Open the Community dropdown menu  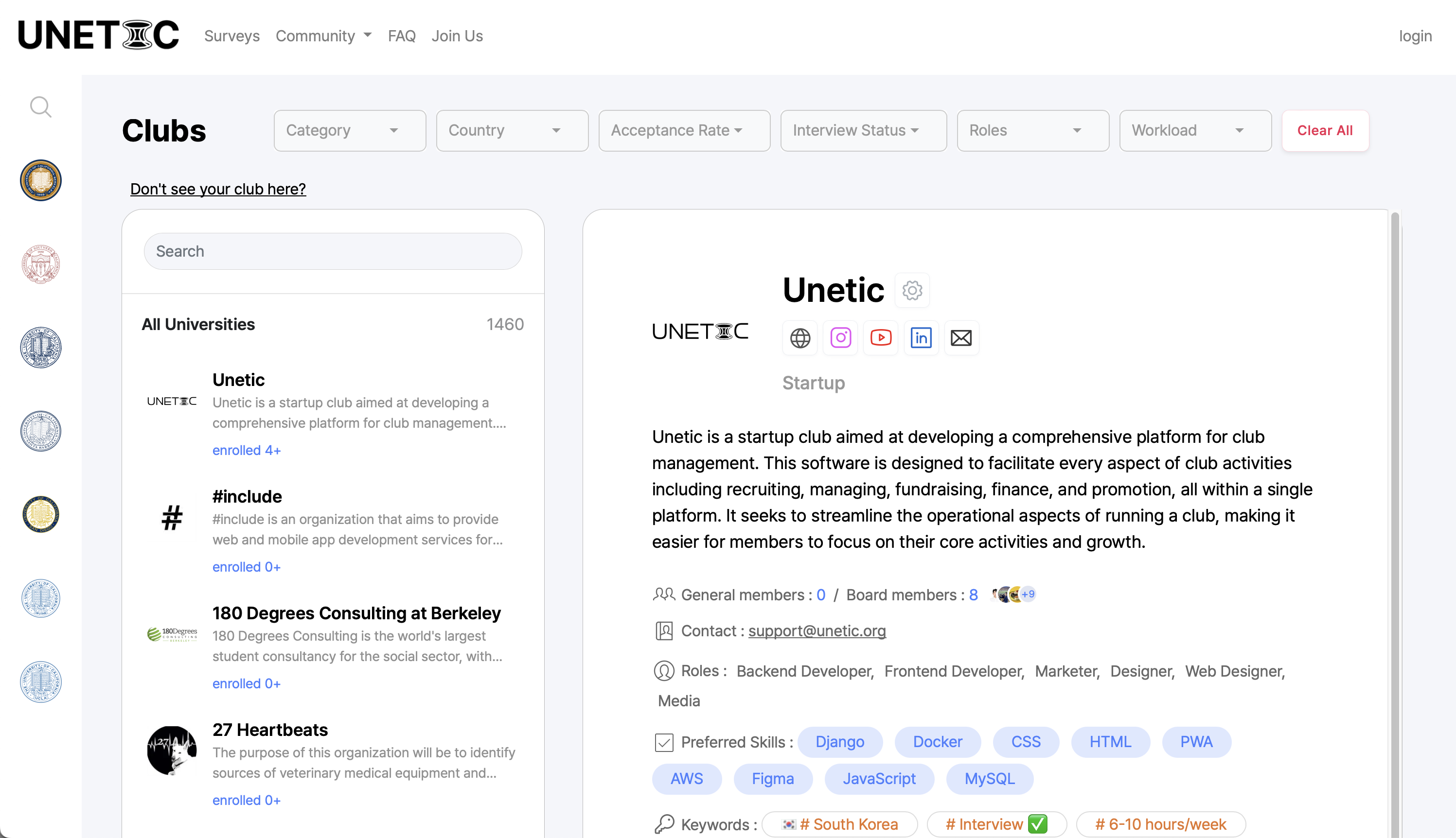tap(323, 35)
